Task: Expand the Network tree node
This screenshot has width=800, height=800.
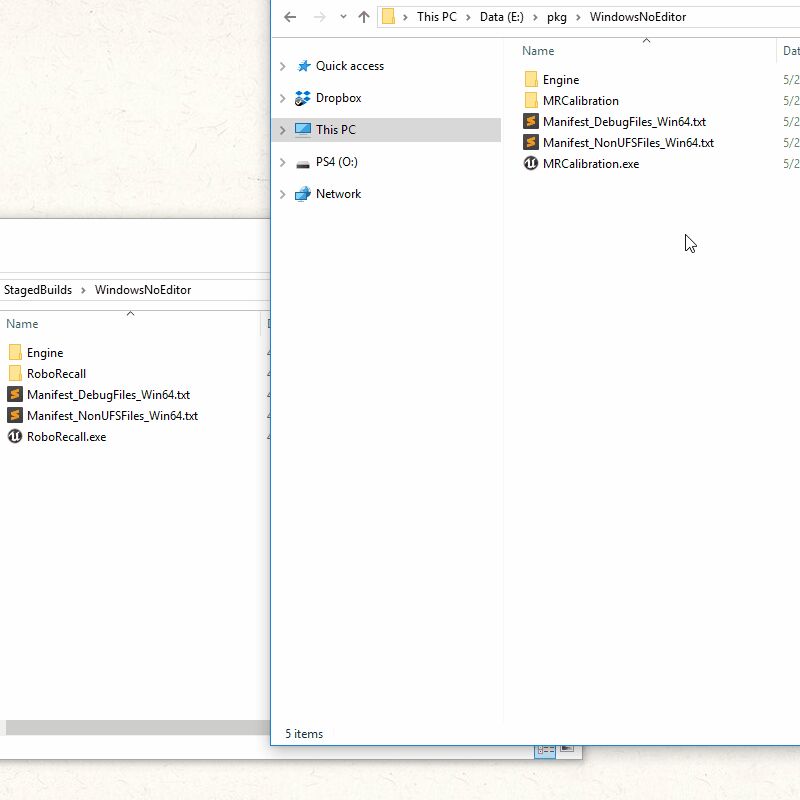Action: point(283,194)
